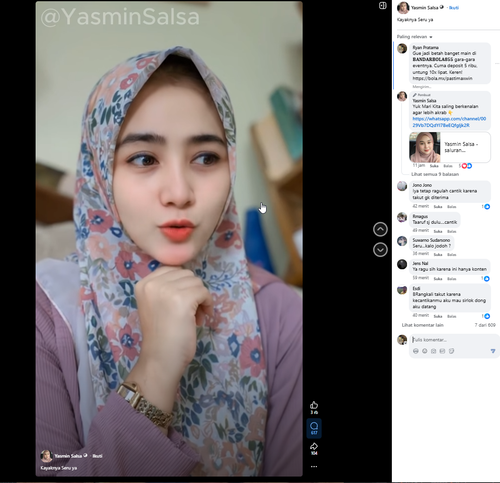Go to the next reel with down chevron
Screen dimensions: 500x483
380,250
